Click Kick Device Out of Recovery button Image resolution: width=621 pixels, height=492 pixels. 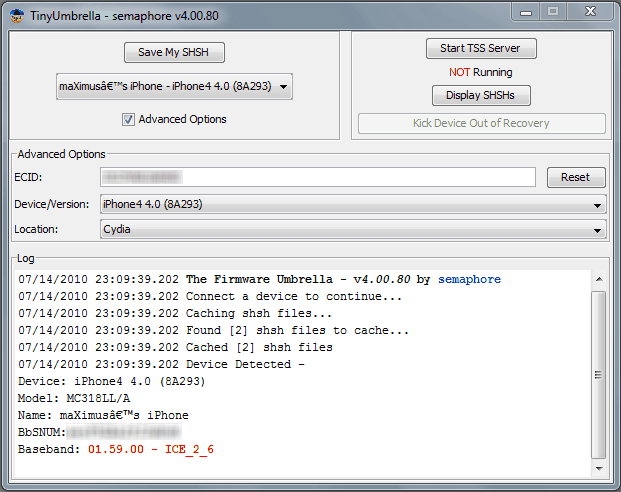coord(482,123)
